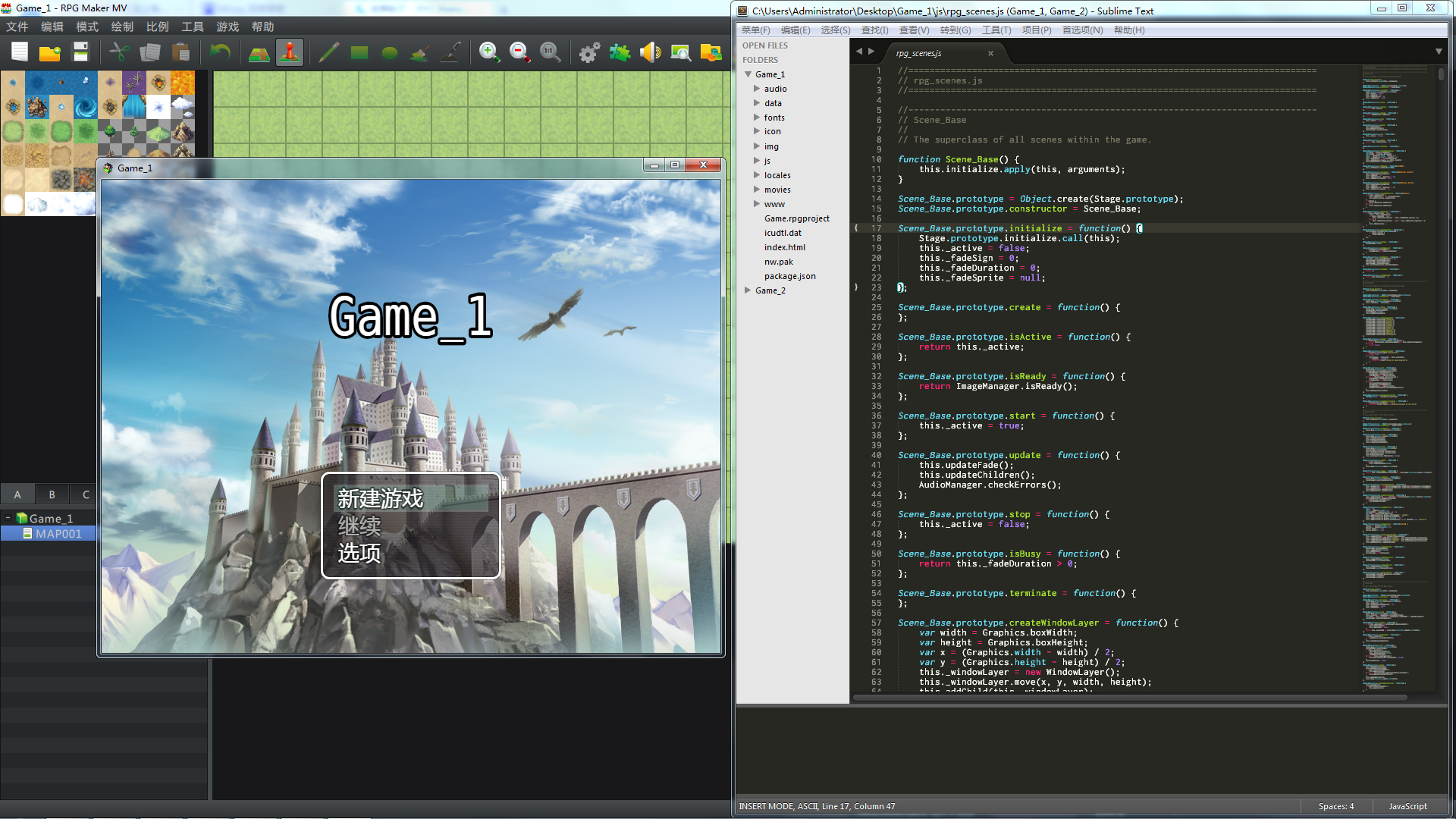The image size is (1456, 819).
Task: Open Database with the gear icon
Action: [589, 52]
